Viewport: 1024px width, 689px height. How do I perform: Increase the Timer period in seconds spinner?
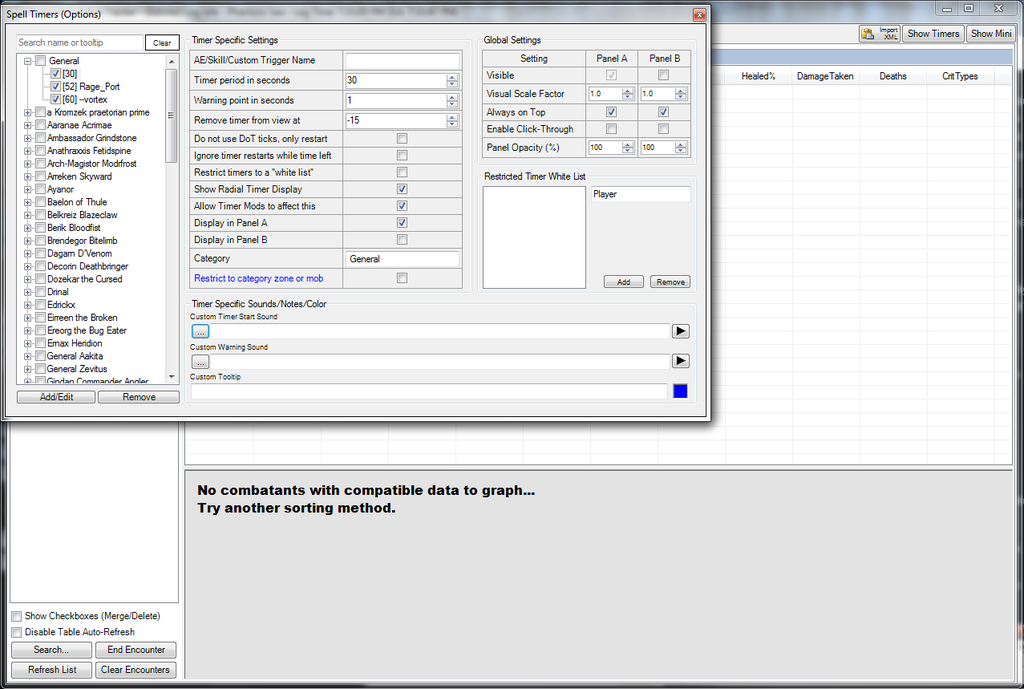coord(452,76)
